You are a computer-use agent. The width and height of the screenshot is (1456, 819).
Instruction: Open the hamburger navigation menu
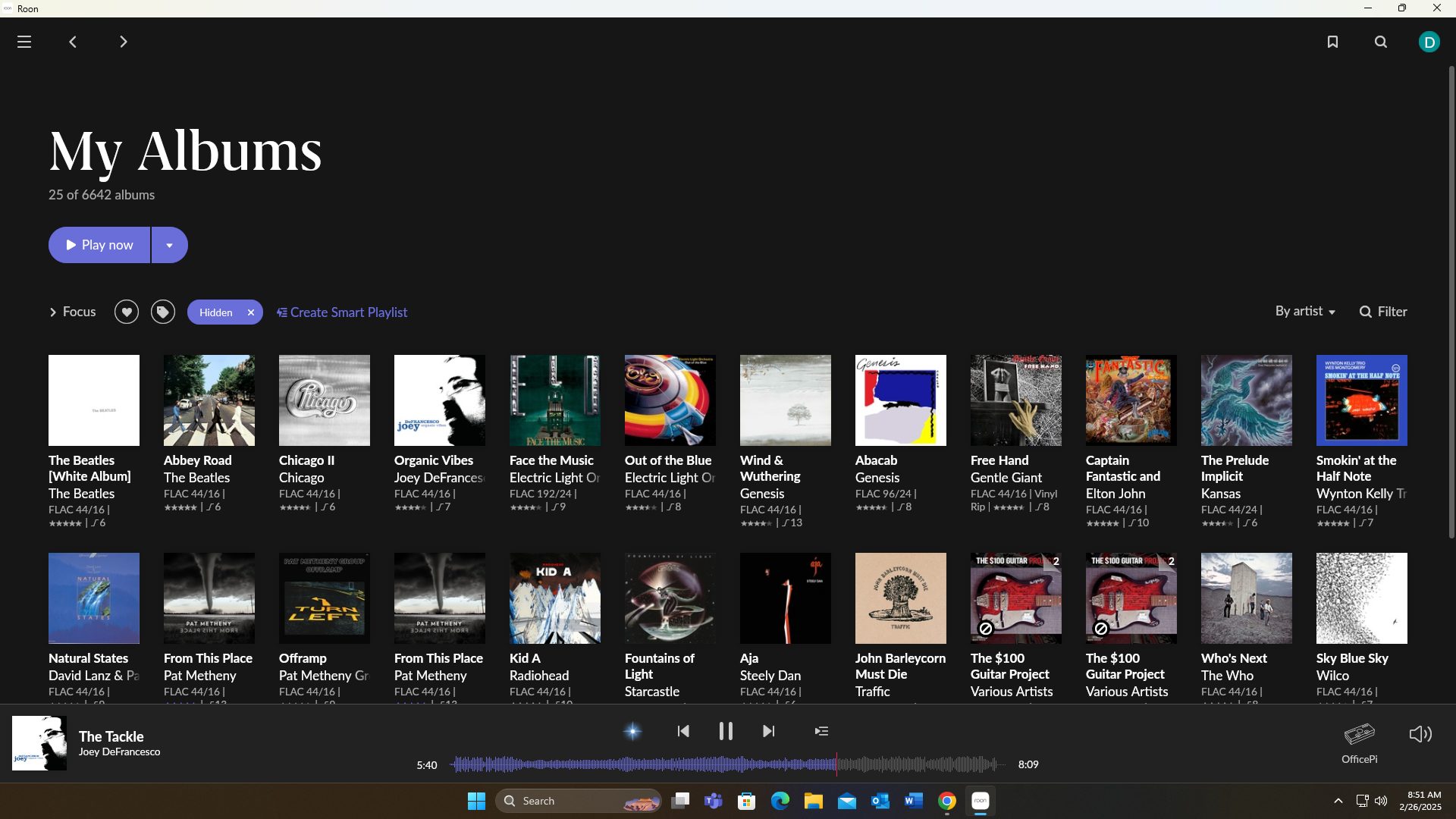coord(24,42)
